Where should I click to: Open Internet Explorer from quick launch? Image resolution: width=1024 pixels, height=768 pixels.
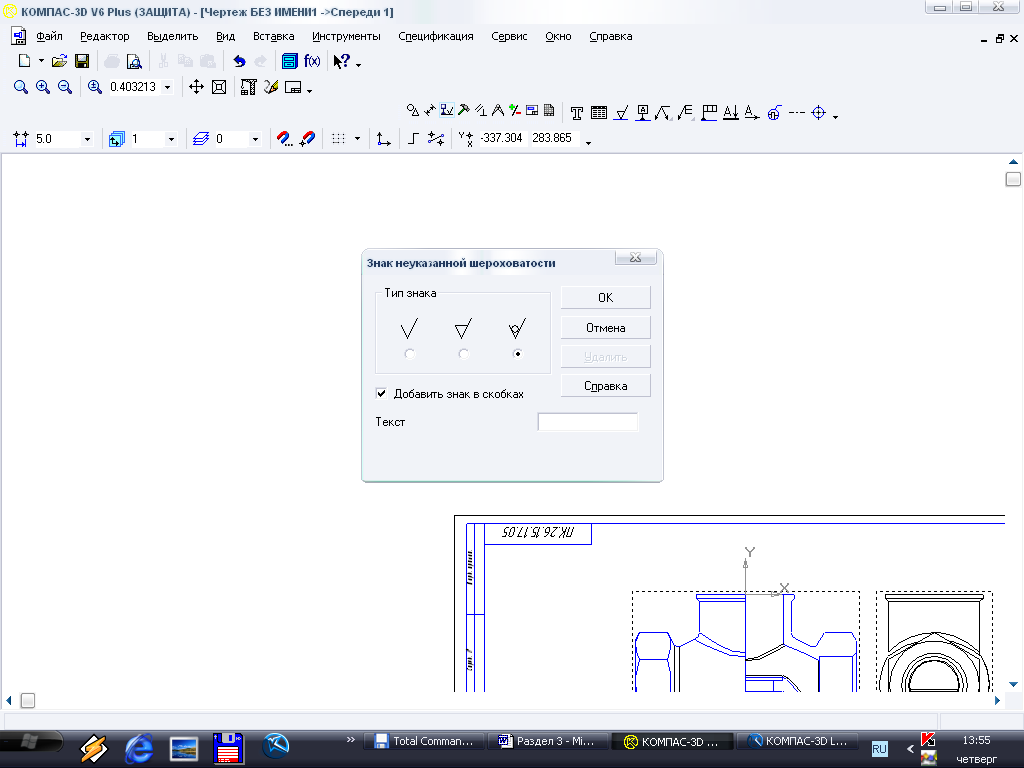[139, 748]
